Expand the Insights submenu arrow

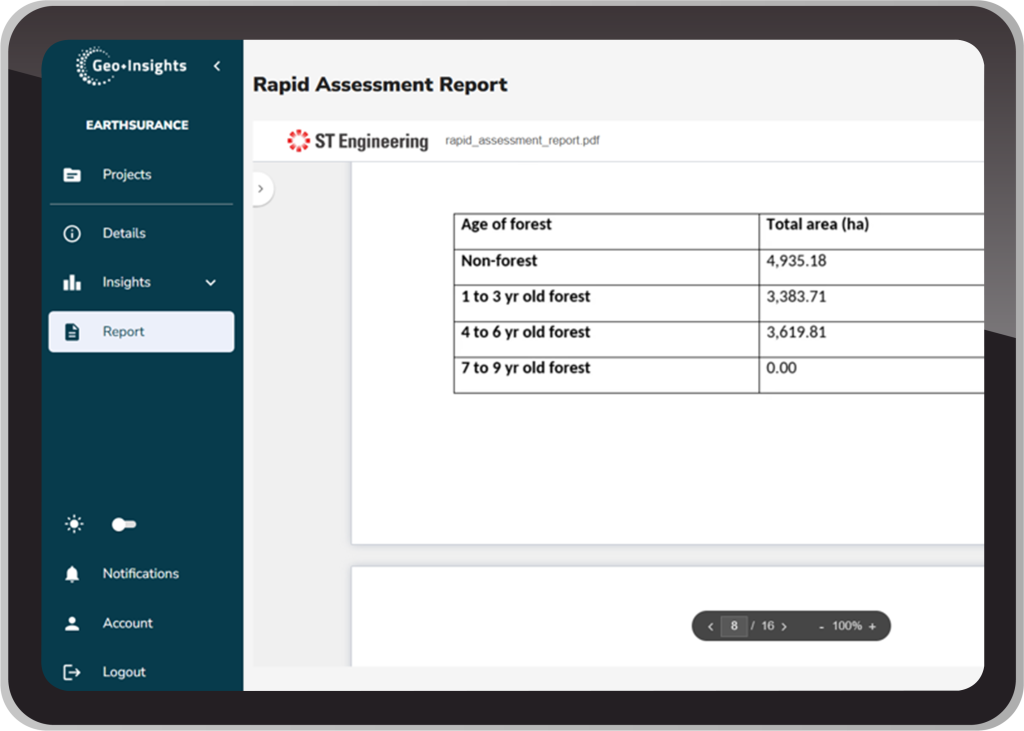pyautogui.click(x=211, y=283)
